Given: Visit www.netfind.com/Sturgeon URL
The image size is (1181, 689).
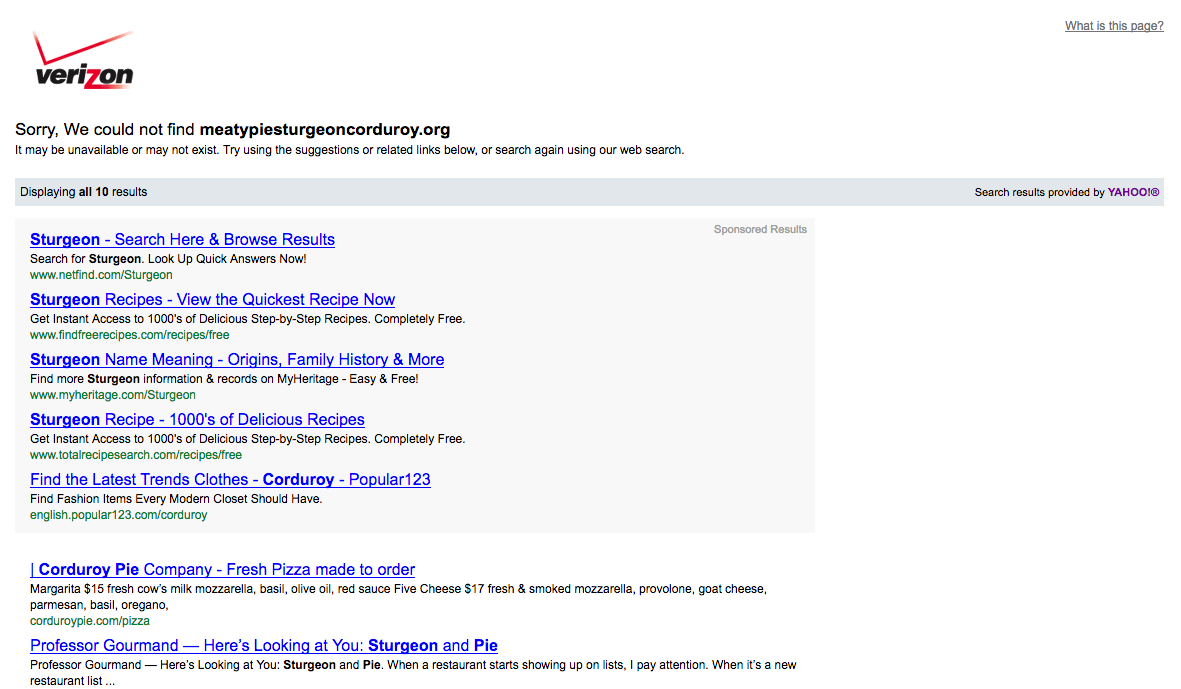Looking at the screenshot, I should pyautogui.click(x=101, y=275).
